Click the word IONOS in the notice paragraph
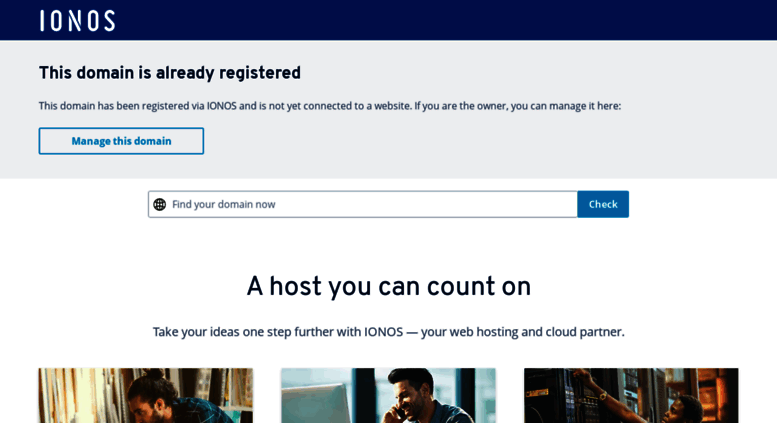 tap(221, 106)
